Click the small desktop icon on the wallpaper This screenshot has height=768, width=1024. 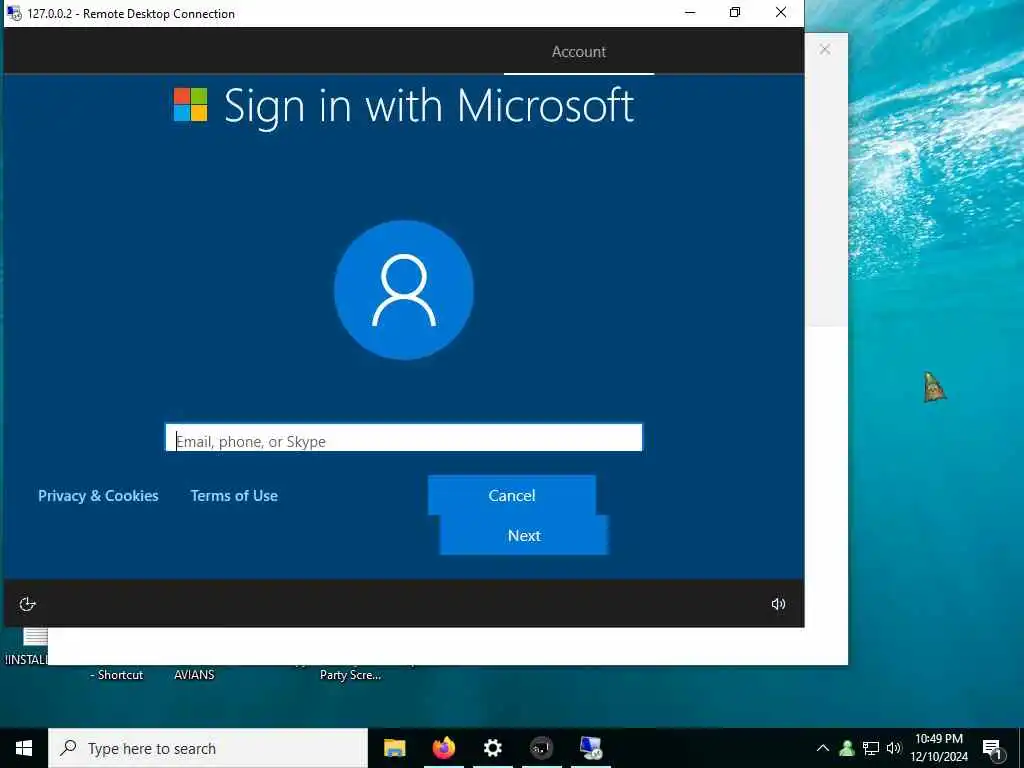(x=935, y=387)
